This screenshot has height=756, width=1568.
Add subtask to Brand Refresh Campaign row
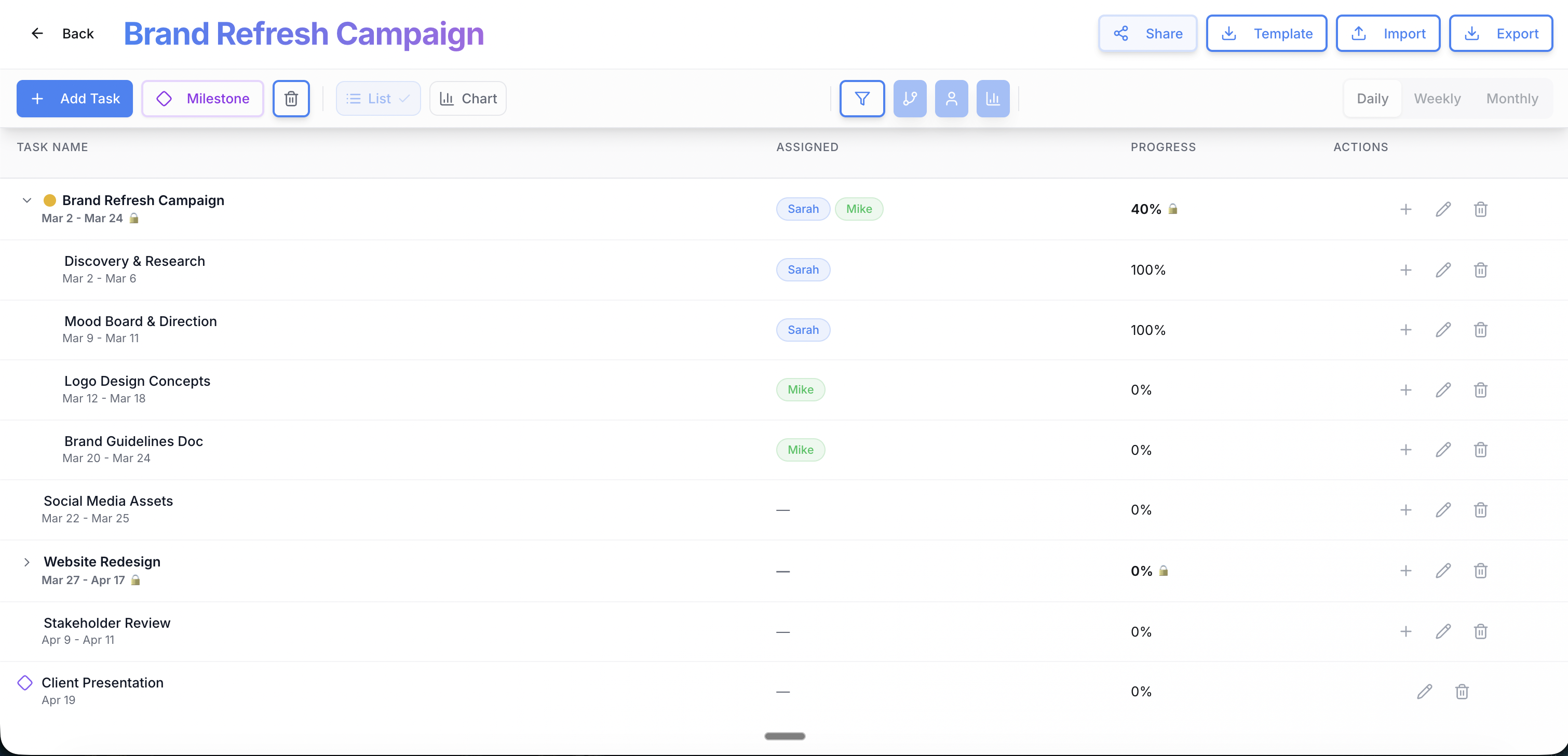click(1405, 209)
